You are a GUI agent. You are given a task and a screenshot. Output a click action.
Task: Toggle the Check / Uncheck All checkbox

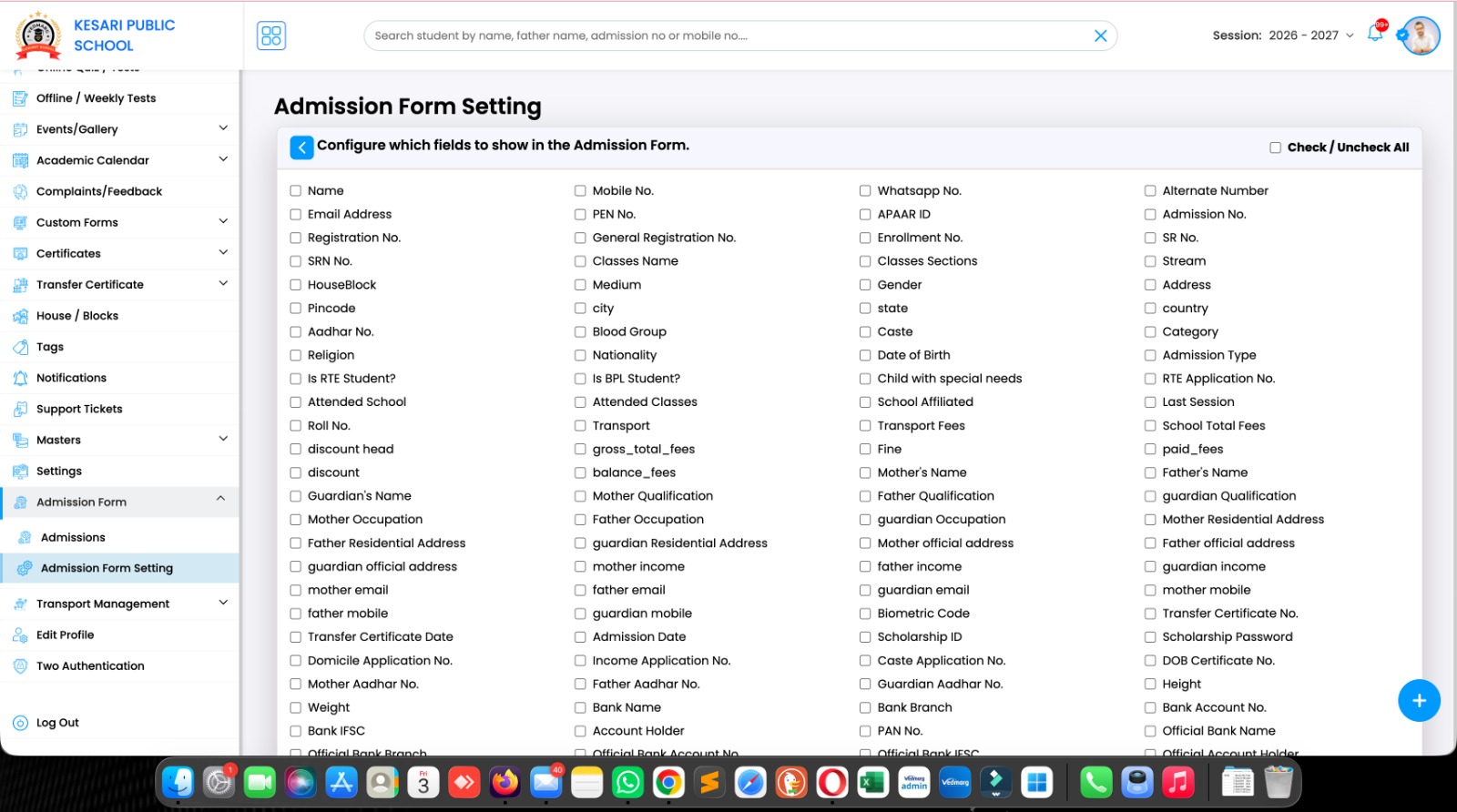point(1275,147)
